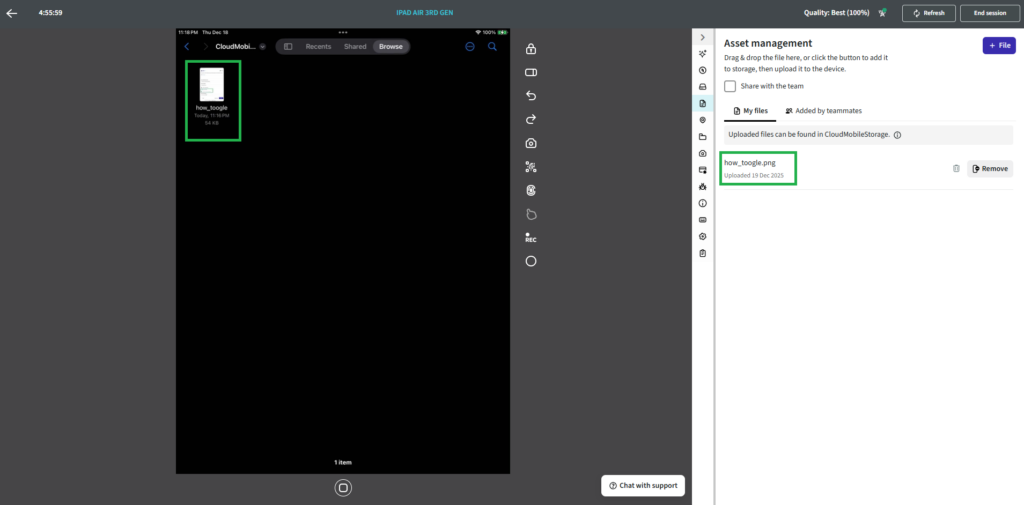Image resolution: width=1024 pixels, height=505 pixels.
Task: Open the bug icon in sidebar
Action: (x=703, y=186)
